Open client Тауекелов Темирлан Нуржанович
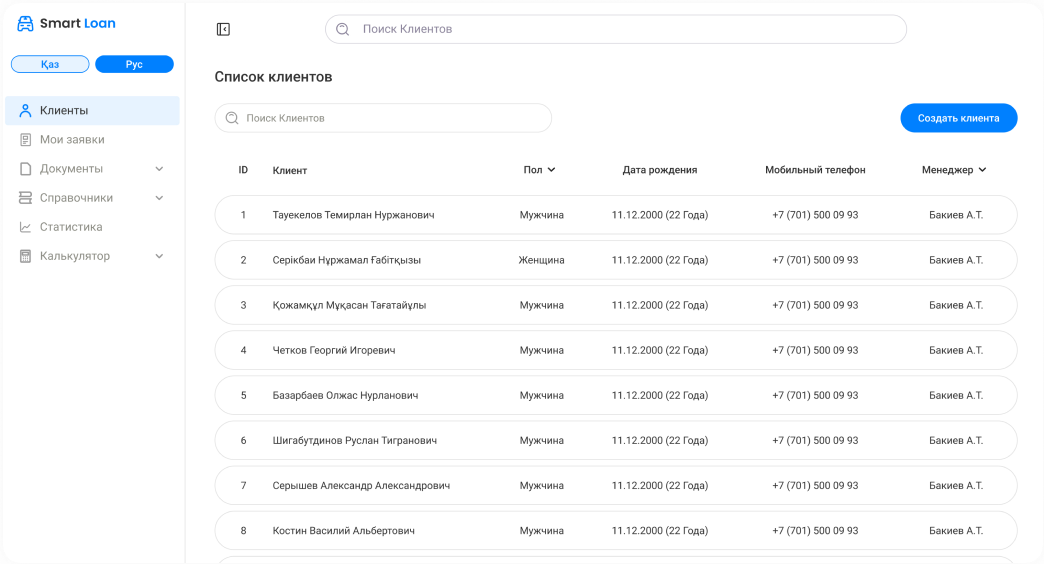 point(616,215)
